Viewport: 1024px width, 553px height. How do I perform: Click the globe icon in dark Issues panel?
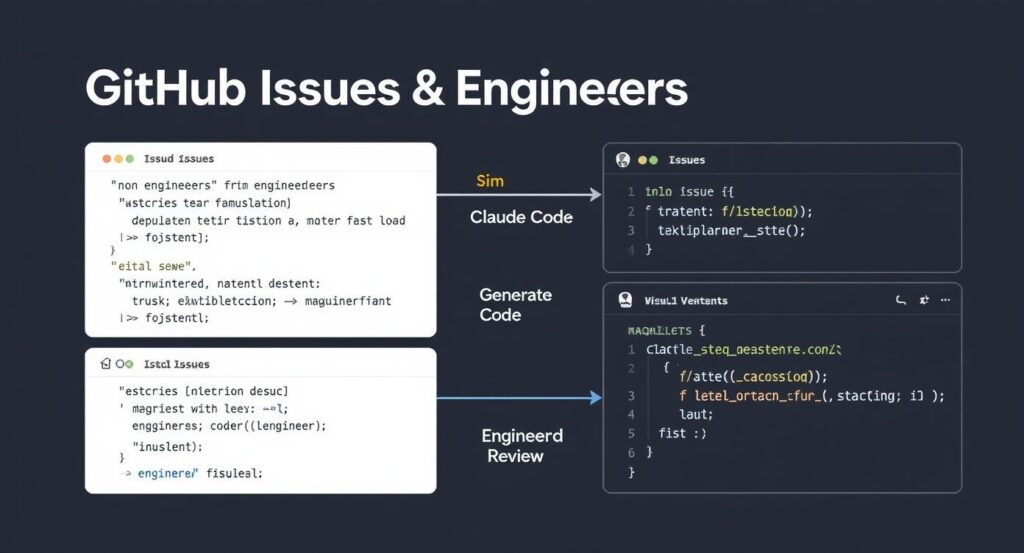623,159
